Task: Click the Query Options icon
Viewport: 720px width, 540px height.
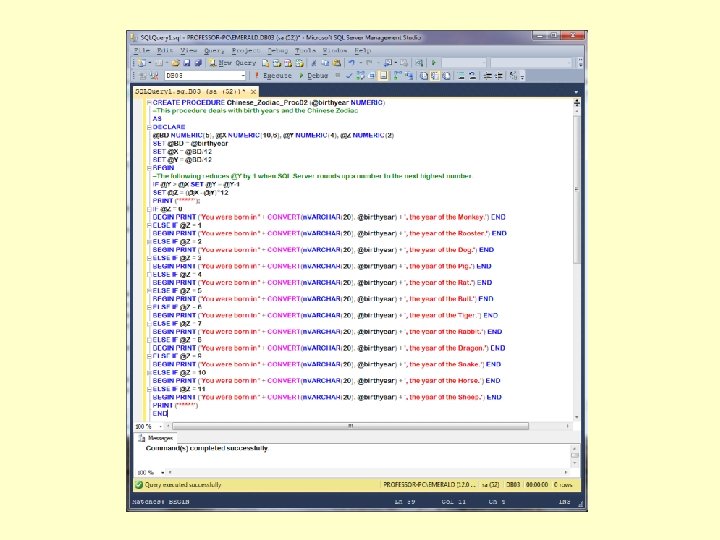Action: 371,75
